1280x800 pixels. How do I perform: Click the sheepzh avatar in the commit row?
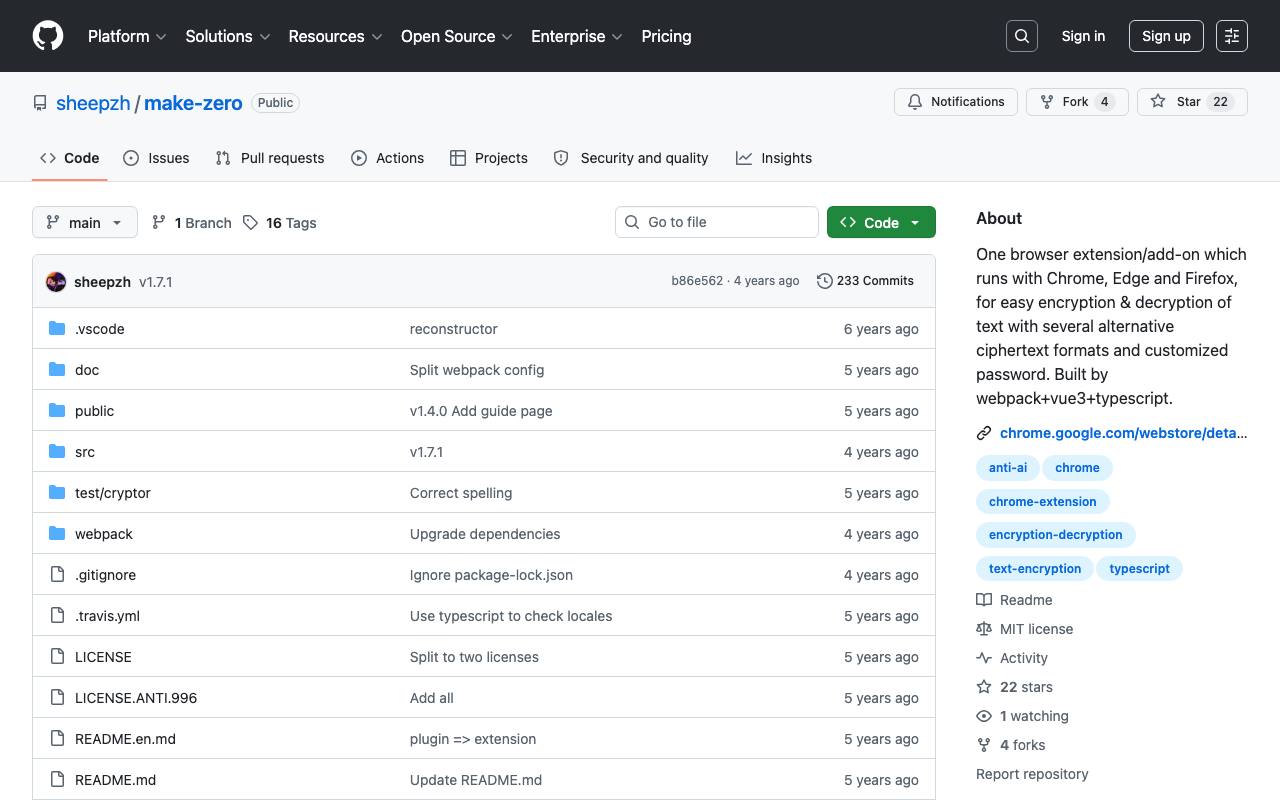click(56, 282)
